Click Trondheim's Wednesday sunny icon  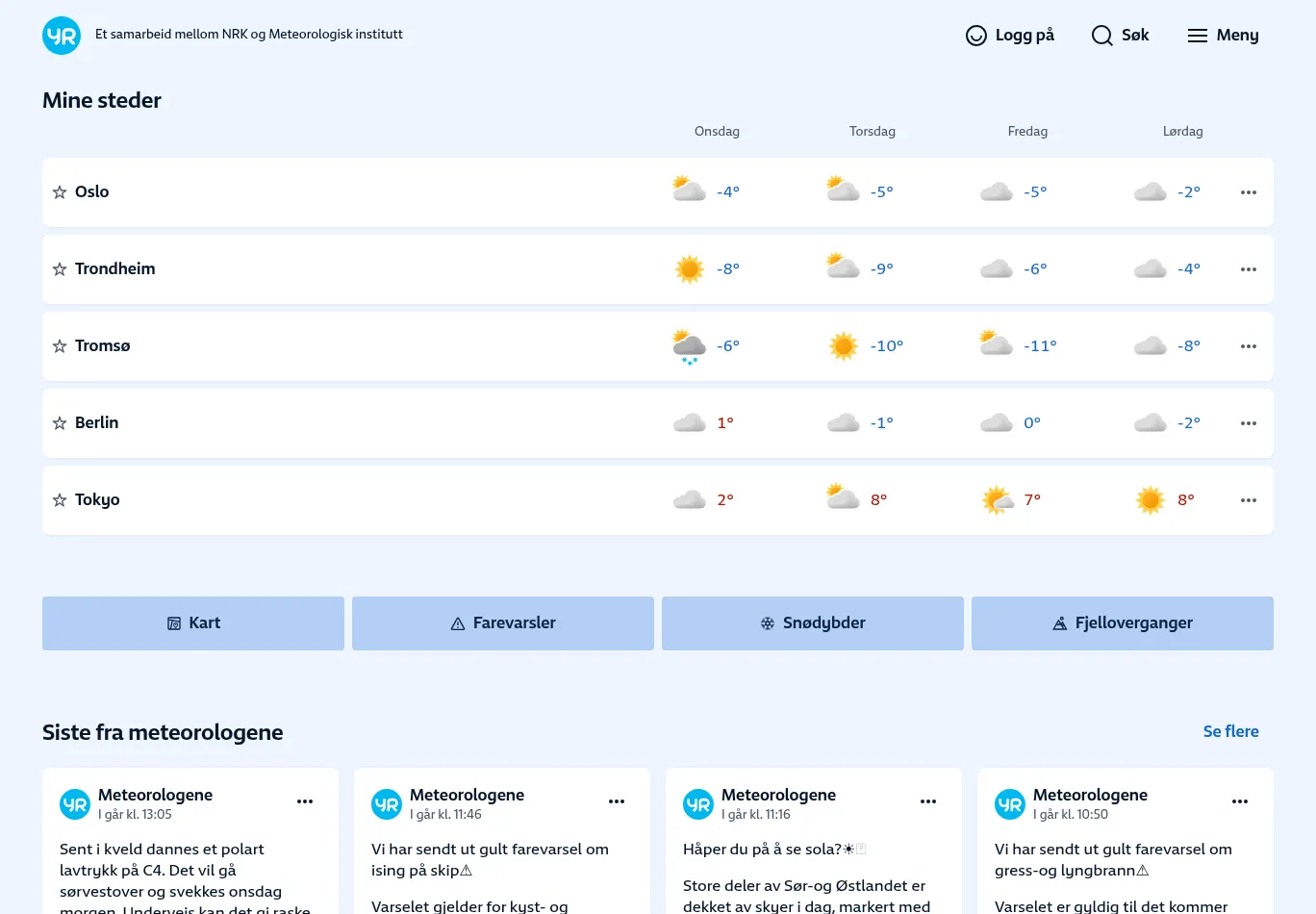tap(689, 269)
